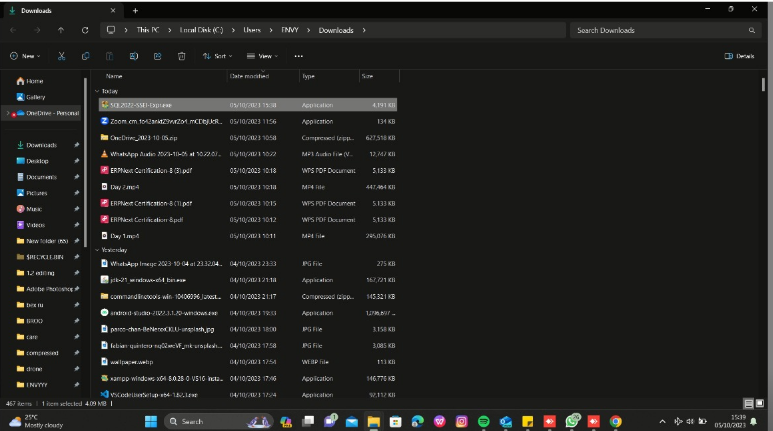Click the Windows Start button
The height and width of the screenshot is (431, 773).
click(152, 422)
